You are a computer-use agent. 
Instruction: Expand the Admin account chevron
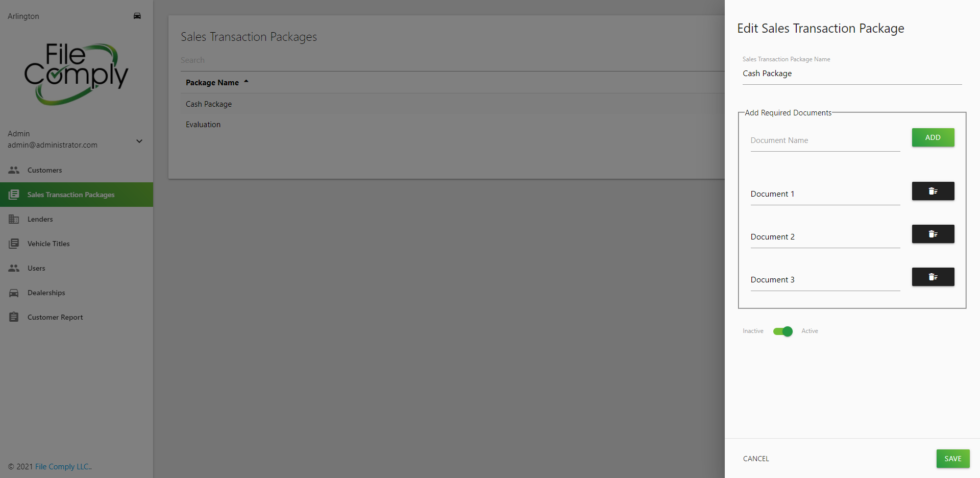point(139,141)
